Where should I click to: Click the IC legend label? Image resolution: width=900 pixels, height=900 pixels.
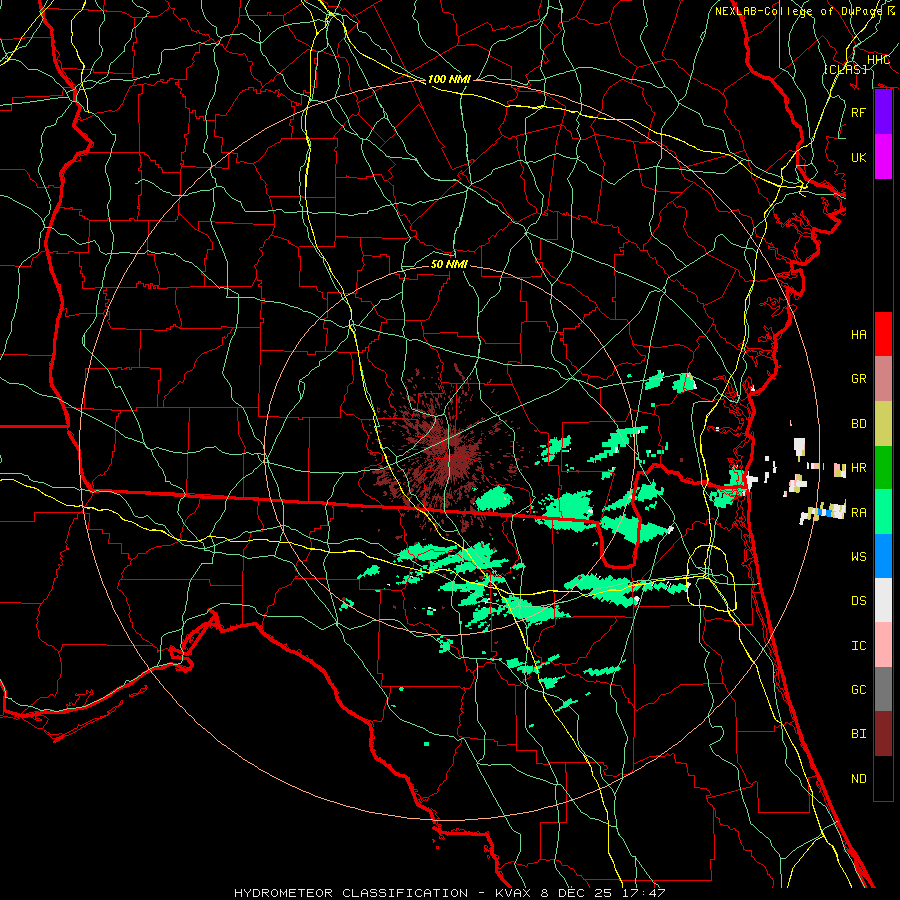858,646
